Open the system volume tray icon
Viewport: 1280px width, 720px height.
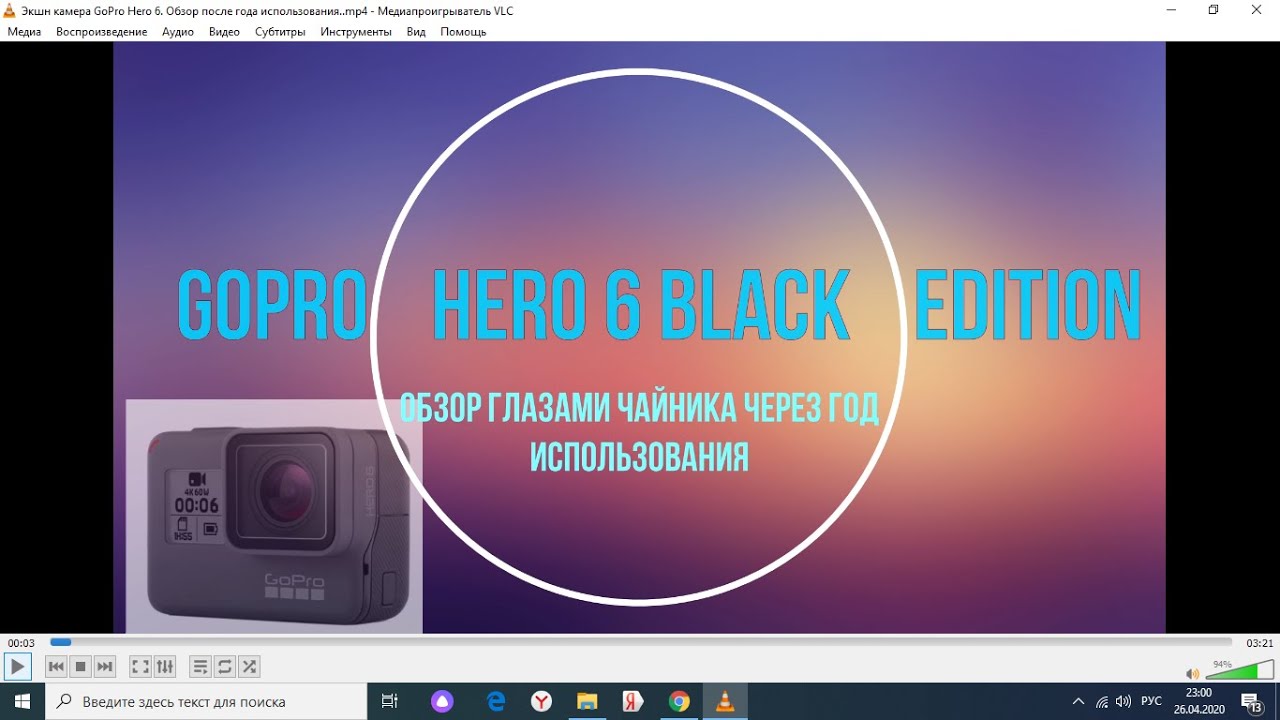click(1124, 702)
